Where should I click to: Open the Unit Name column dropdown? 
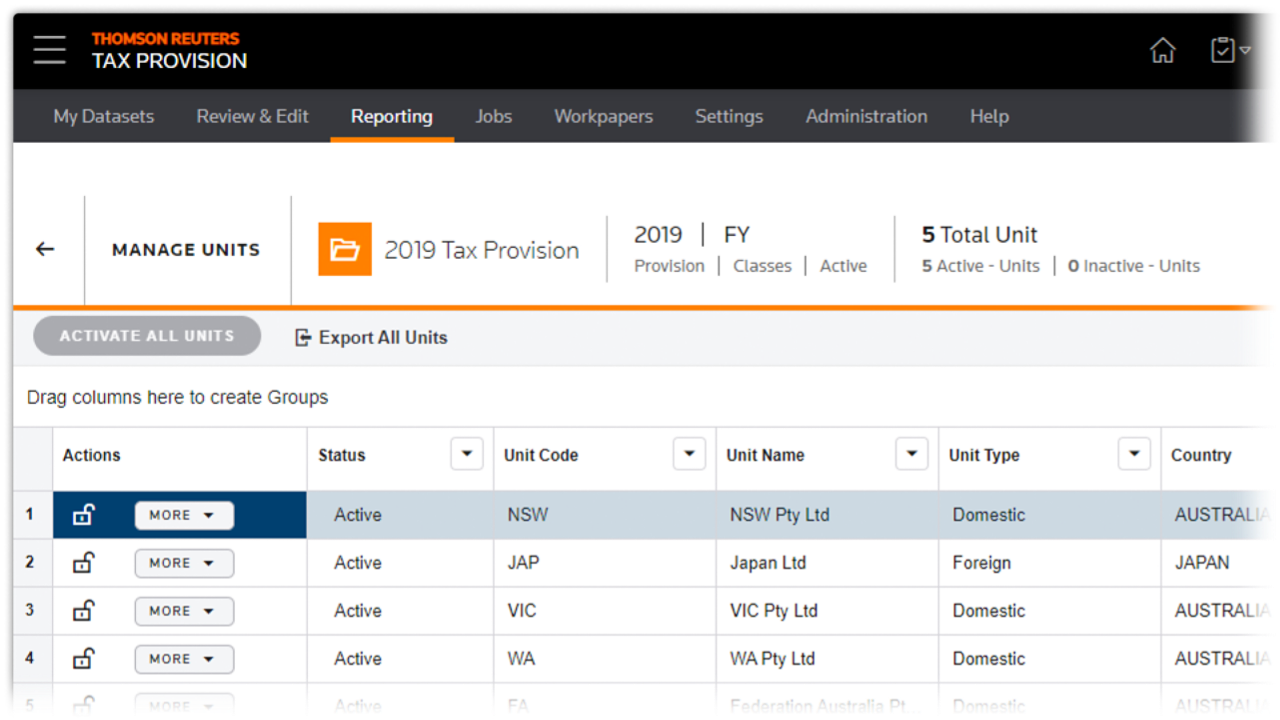click(911, 454)
